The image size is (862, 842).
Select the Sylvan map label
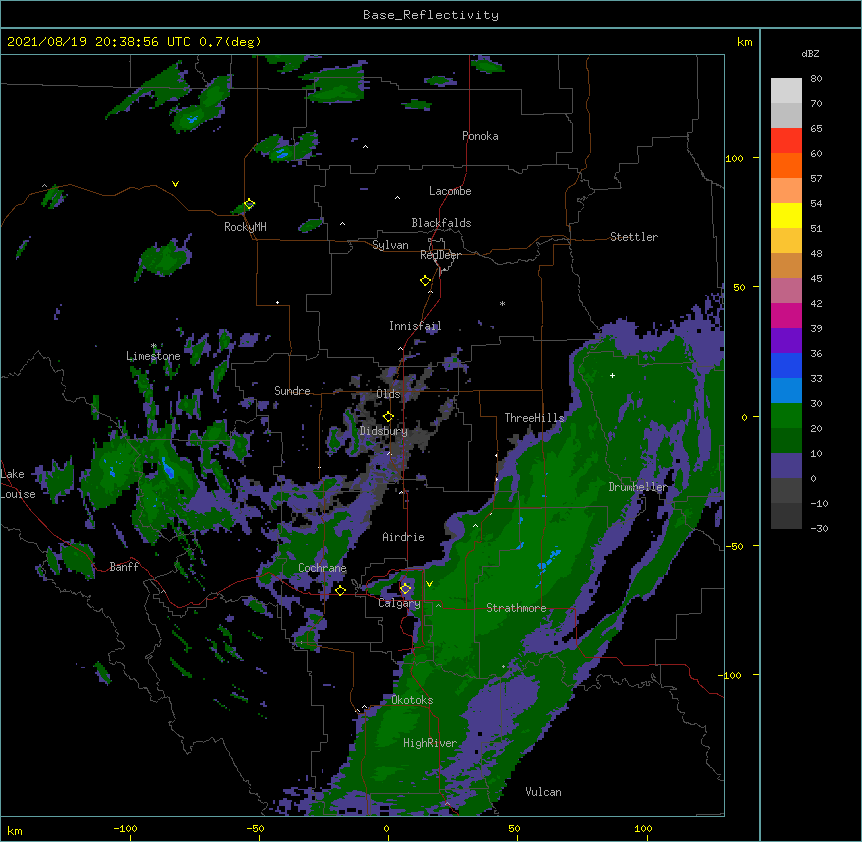tap(390, 245)
